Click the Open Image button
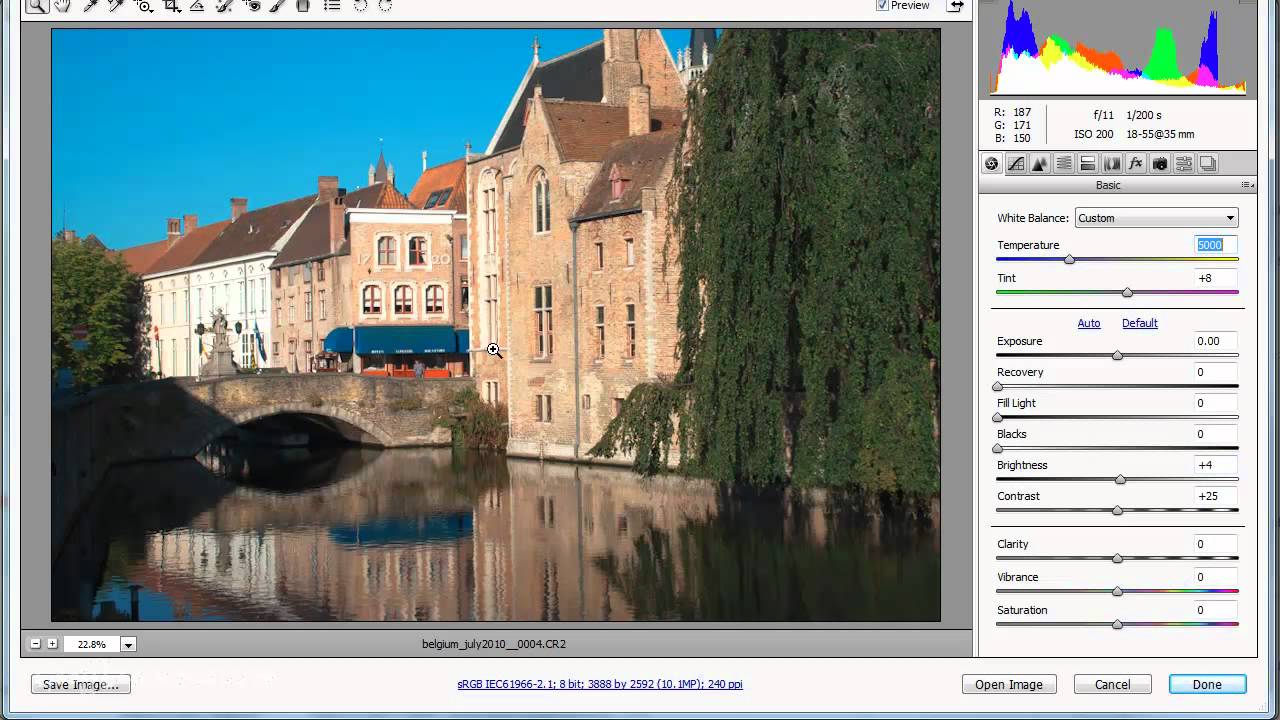Viewport: 1280px width, 720px height. tap(1009, 685)
